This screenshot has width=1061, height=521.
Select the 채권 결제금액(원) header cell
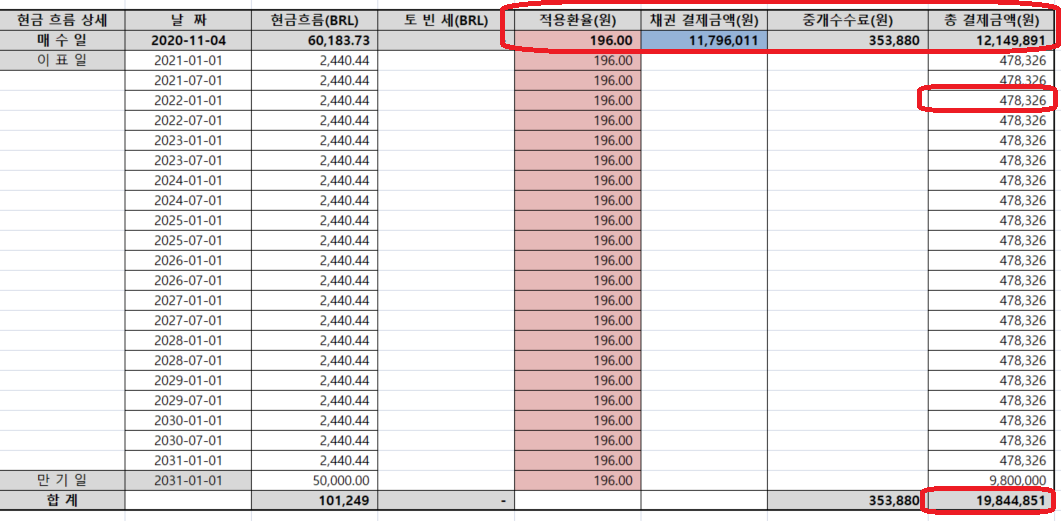[704, 20]
